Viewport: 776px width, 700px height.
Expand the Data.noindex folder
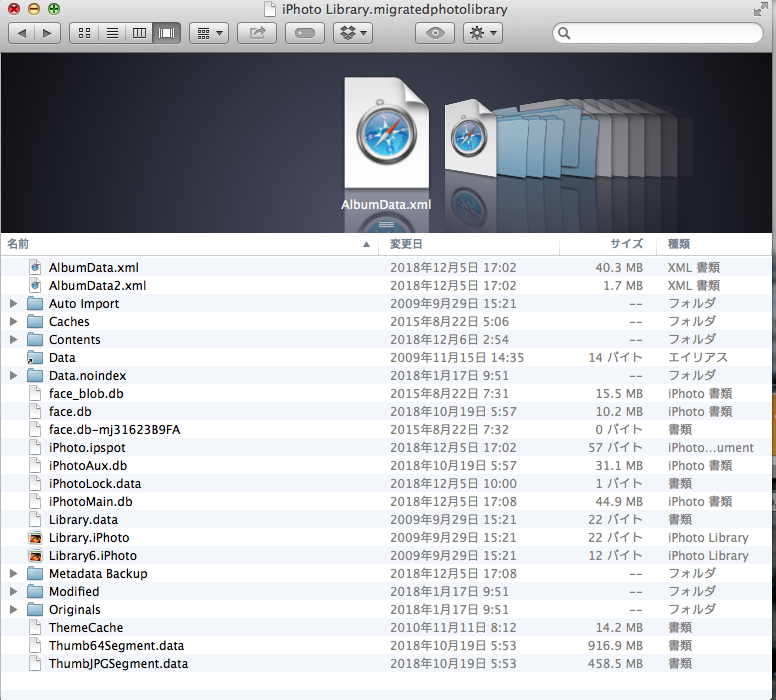tap(13, 375)
